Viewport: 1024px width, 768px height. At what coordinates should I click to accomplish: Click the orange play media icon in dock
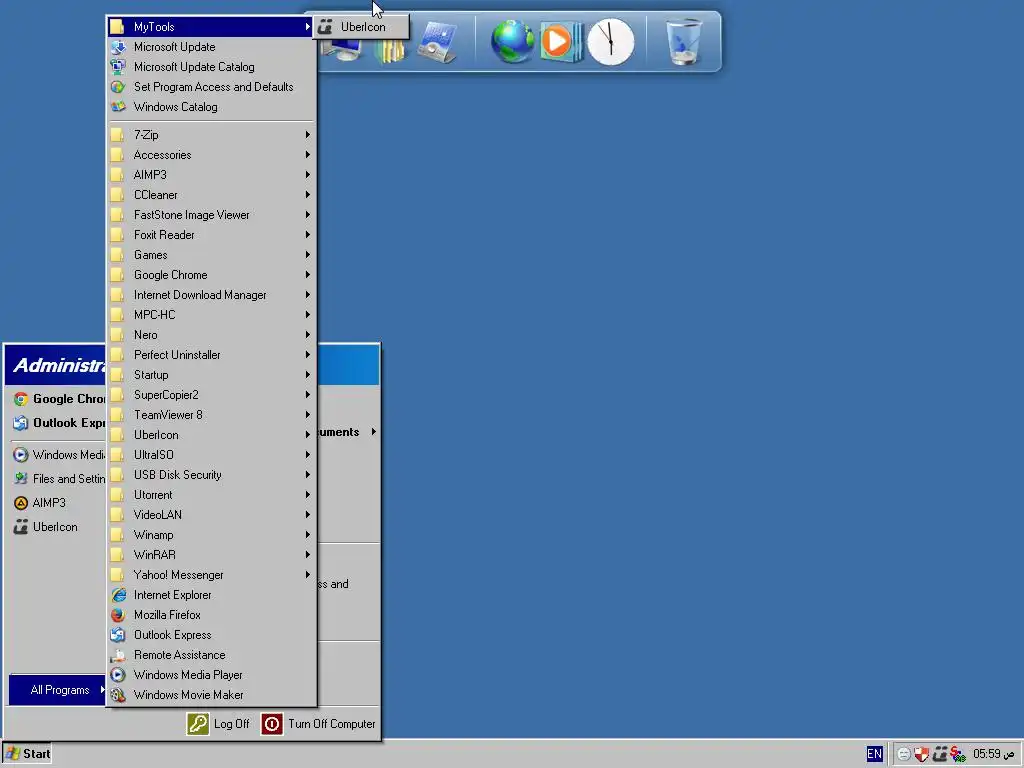[560, 42]
